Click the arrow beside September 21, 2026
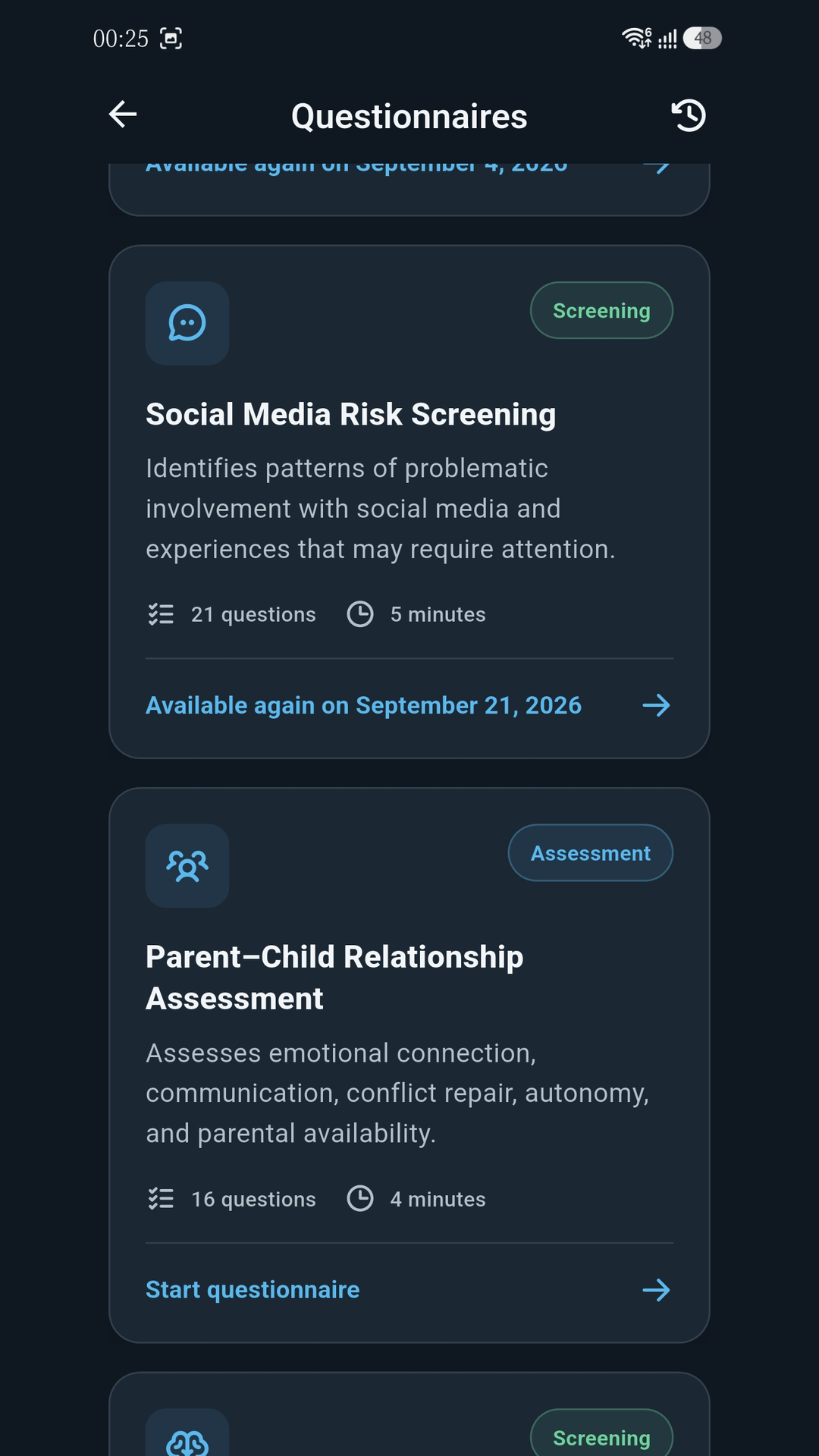Screen dimensions: 819x1456 click(657, 705)
